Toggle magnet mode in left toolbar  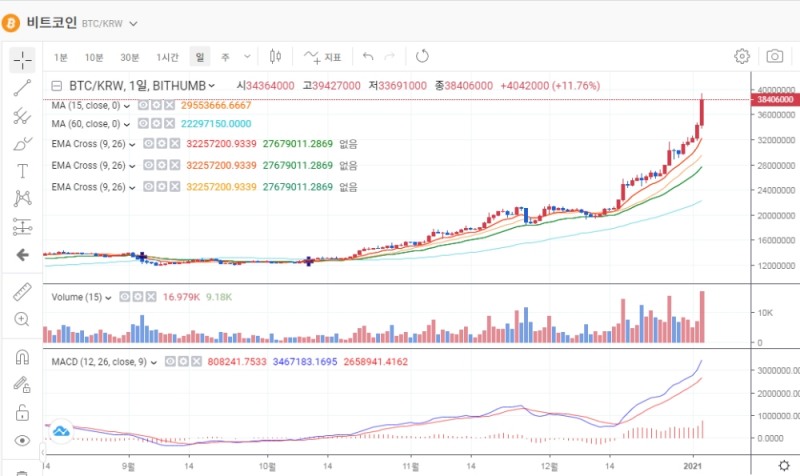coord(22,357)
